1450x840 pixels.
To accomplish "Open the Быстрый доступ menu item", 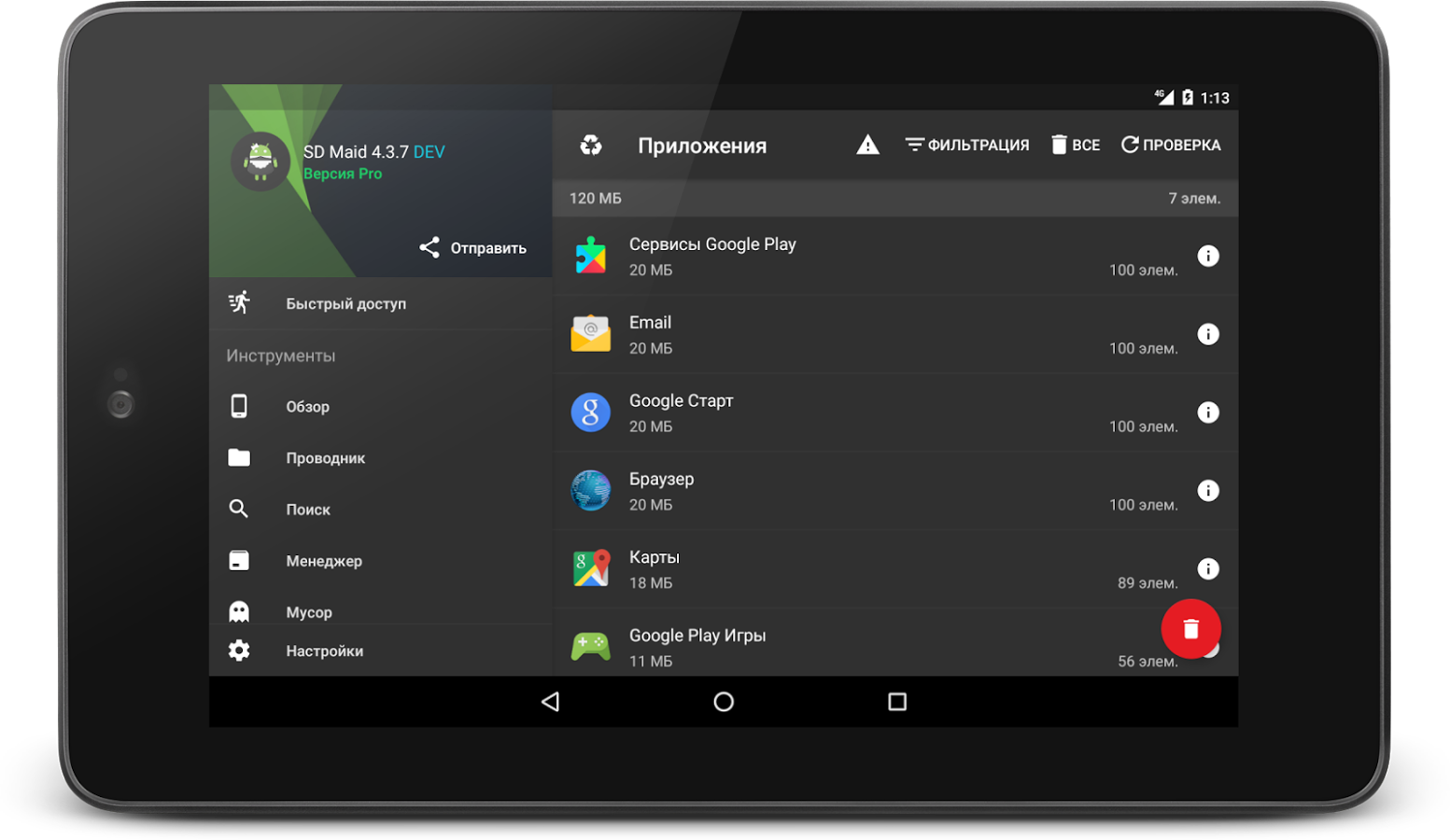I will click(381, 303).
